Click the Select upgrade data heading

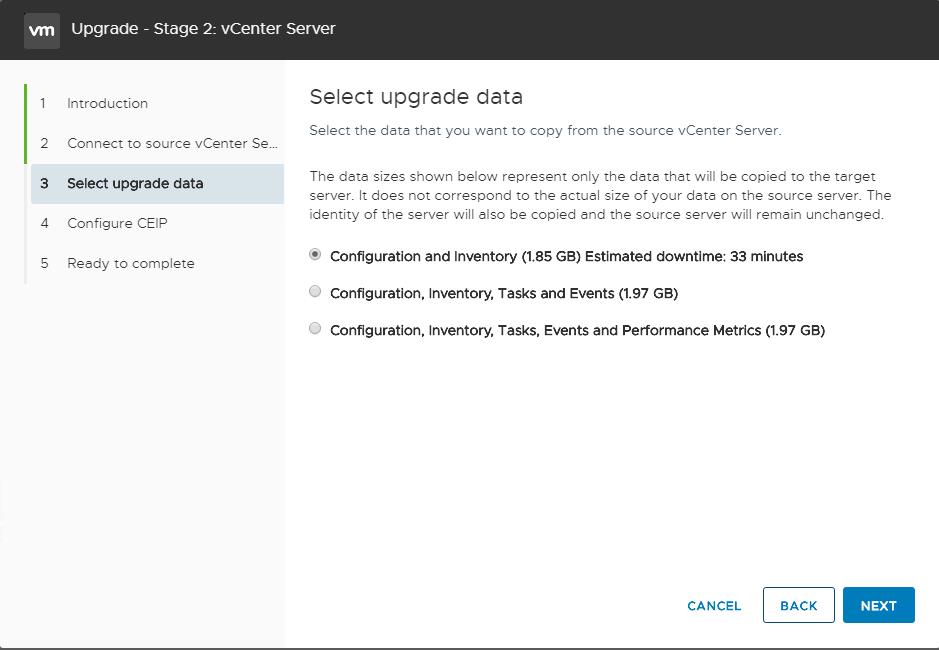pyautogui.click(x=416, y=96)
